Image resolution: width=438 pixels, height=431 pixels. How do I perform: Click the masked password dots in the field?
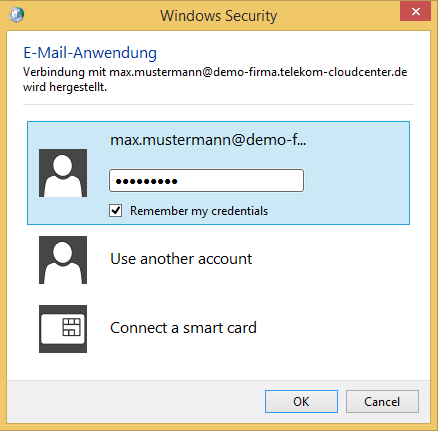(146, 181)
